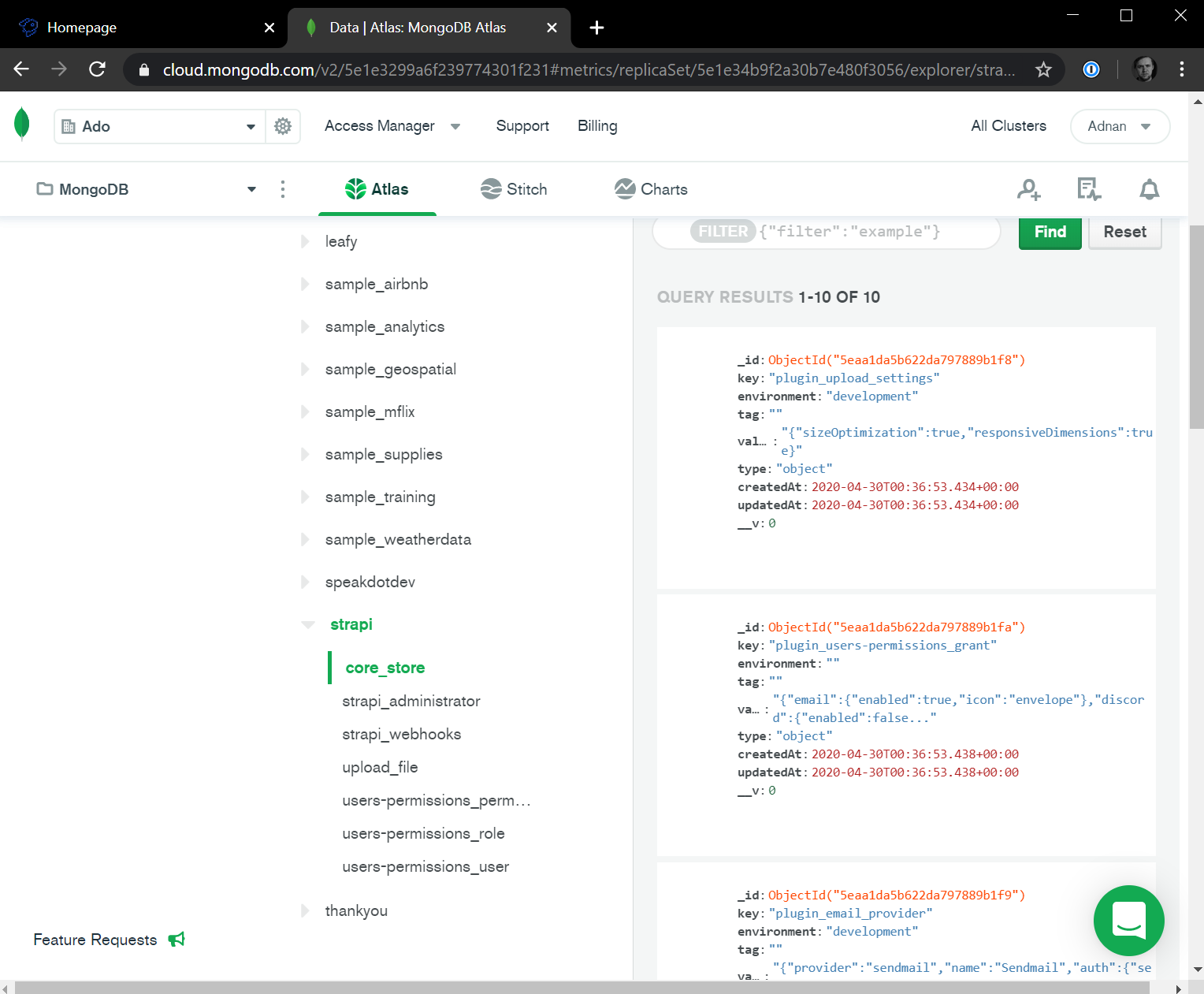Open the All Clusters link

[x=1009, y=126]
